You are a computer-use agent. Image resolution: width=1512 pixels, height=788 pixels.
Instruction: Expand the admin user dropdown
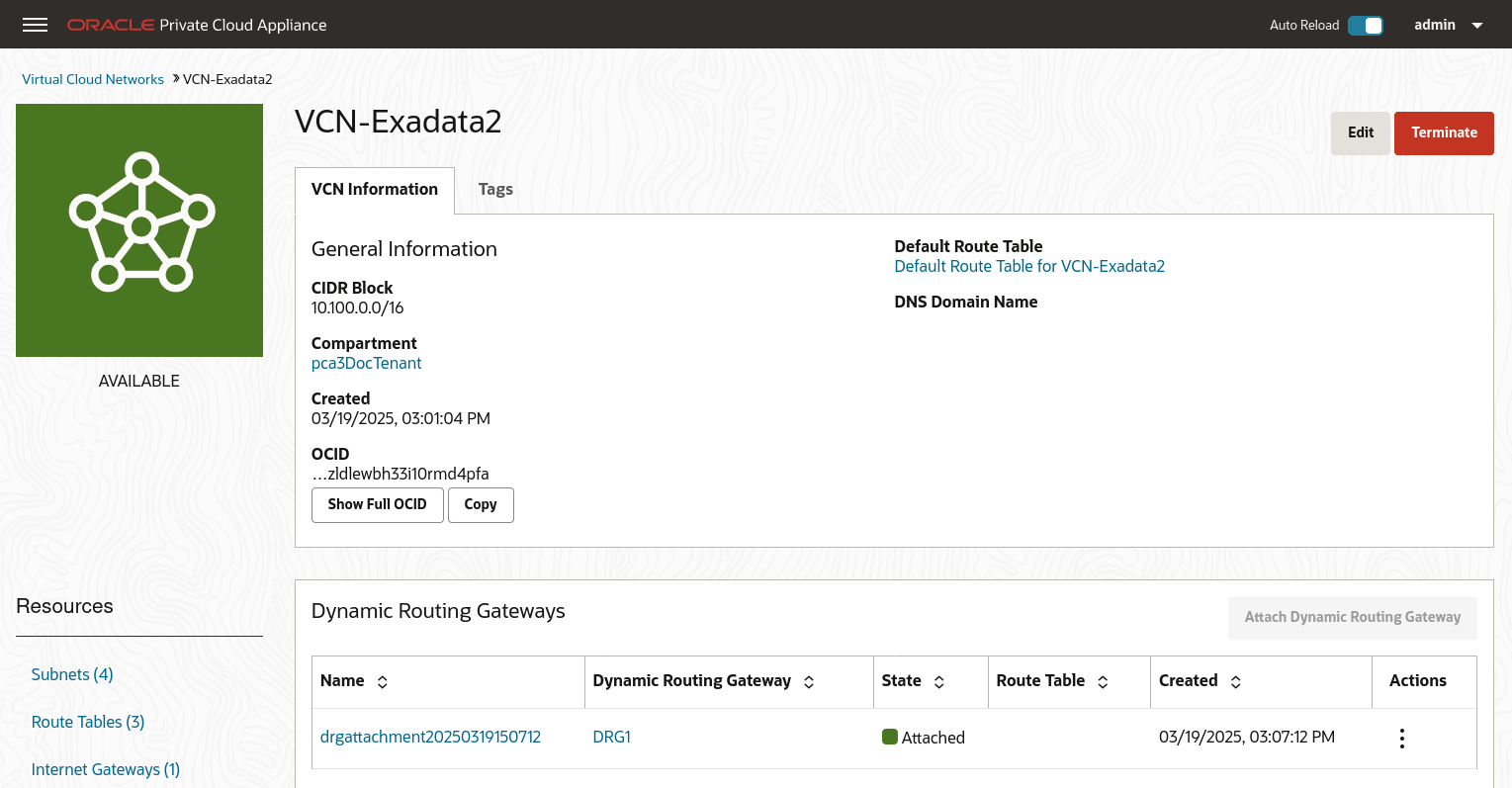pyautogui.click(x=1449, y=25)
